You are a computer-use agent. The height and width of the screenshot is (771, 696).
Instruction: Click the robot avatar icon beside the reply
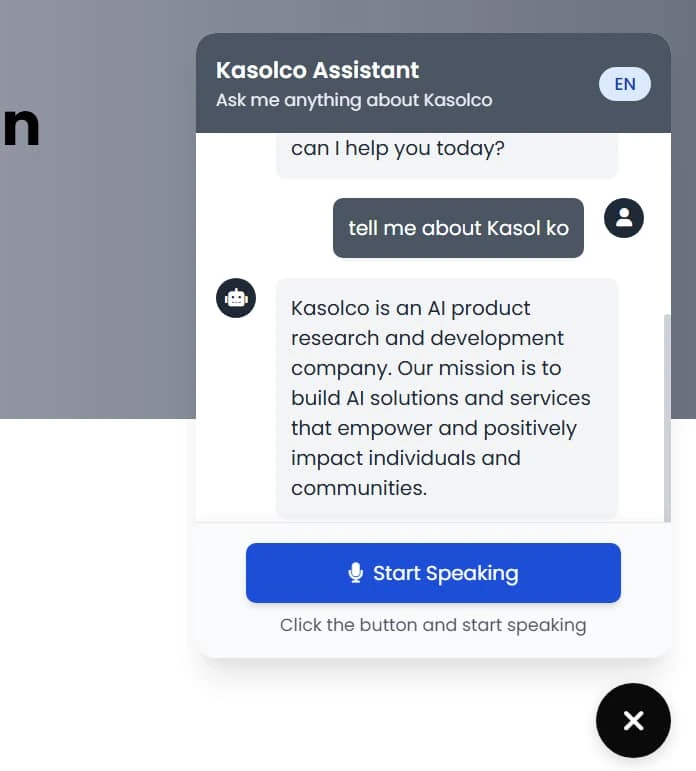point(236,298)
